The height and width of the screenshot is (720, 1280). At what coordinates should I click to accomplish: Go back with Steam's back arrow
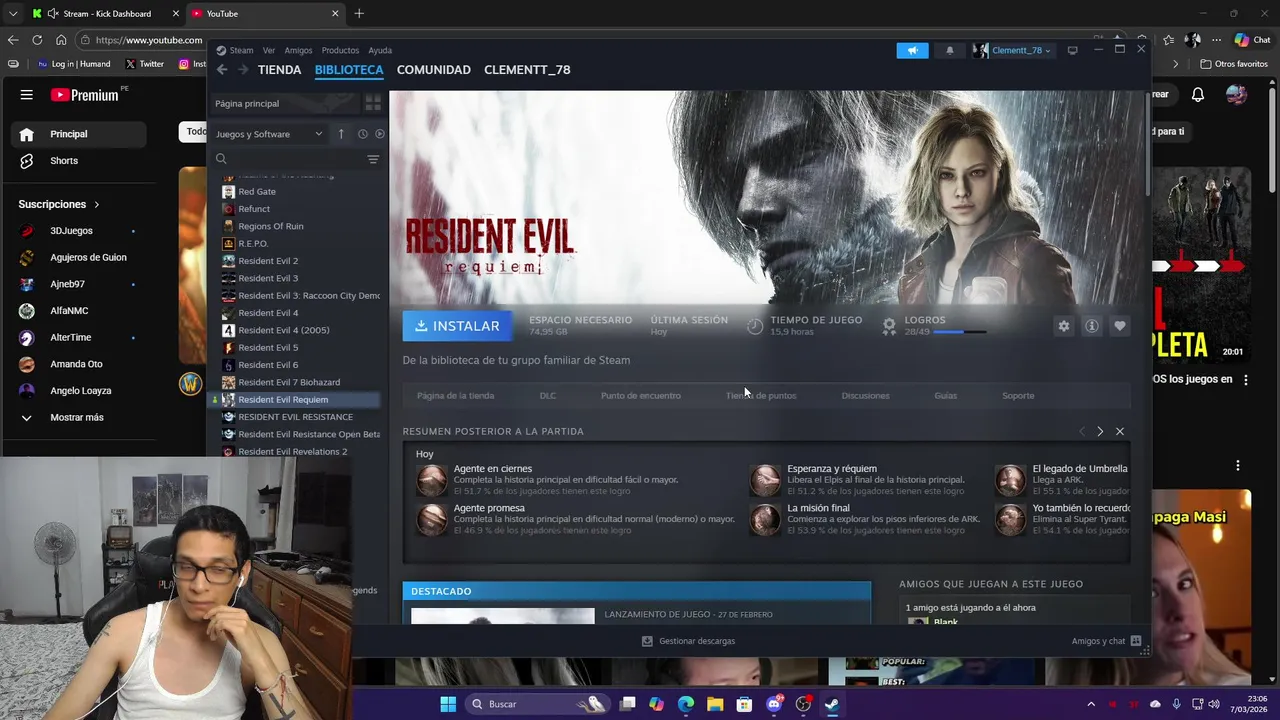(222, 70)
